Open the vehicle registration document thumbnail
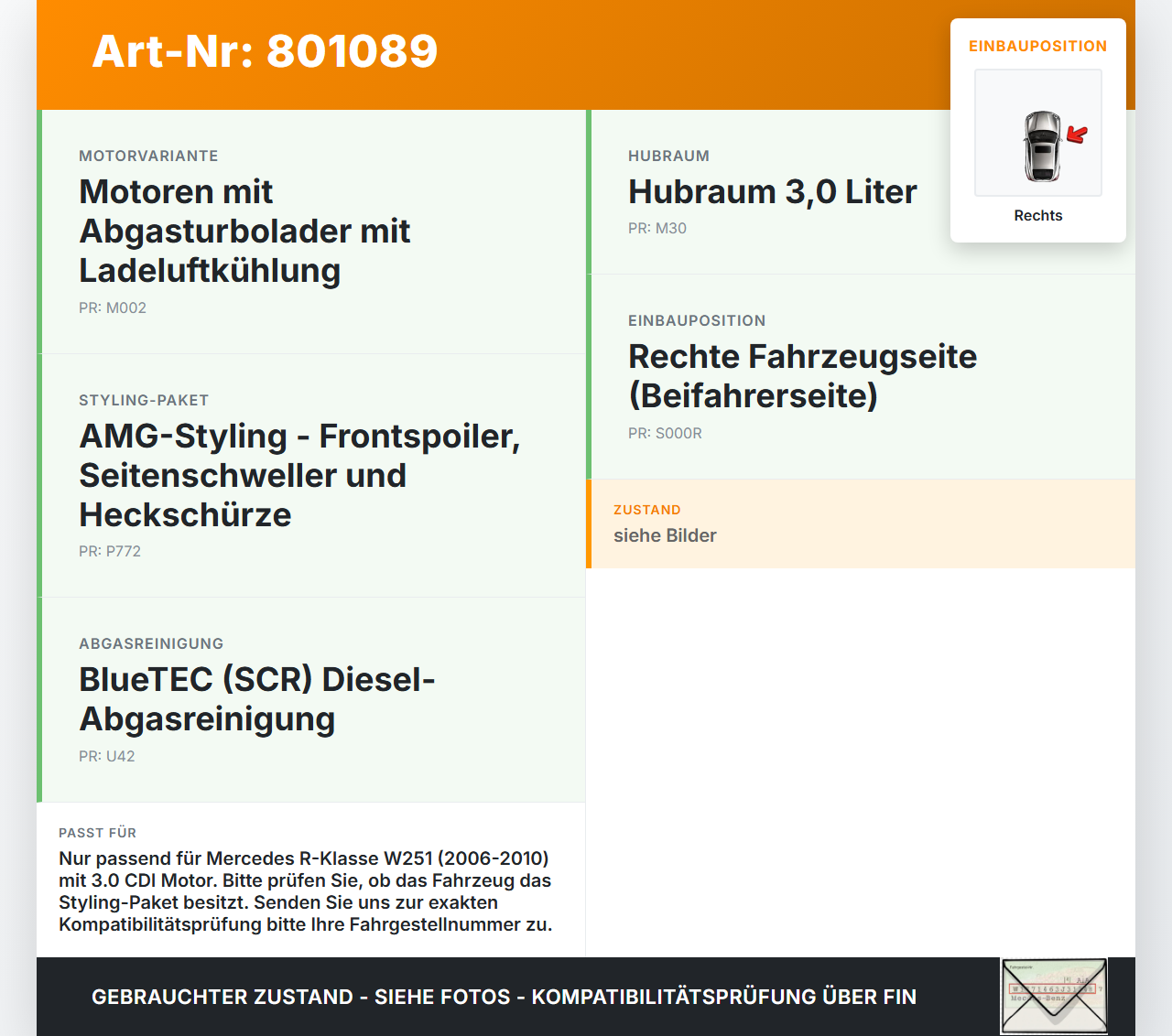1172x1036 pixels. (1054, 996)
